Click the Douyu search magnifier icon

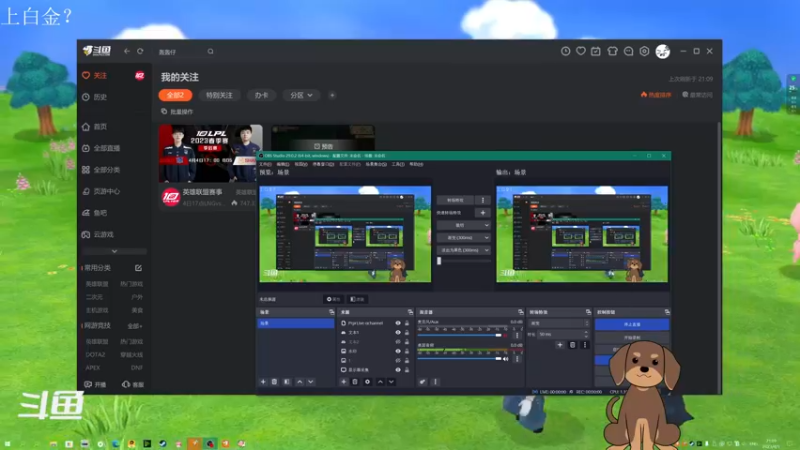coord(210,52)
